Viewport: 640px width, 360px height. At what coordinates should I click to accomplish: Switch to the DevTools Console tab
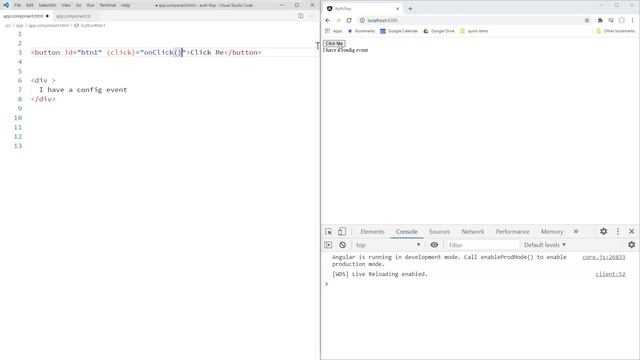pos(407,231)
